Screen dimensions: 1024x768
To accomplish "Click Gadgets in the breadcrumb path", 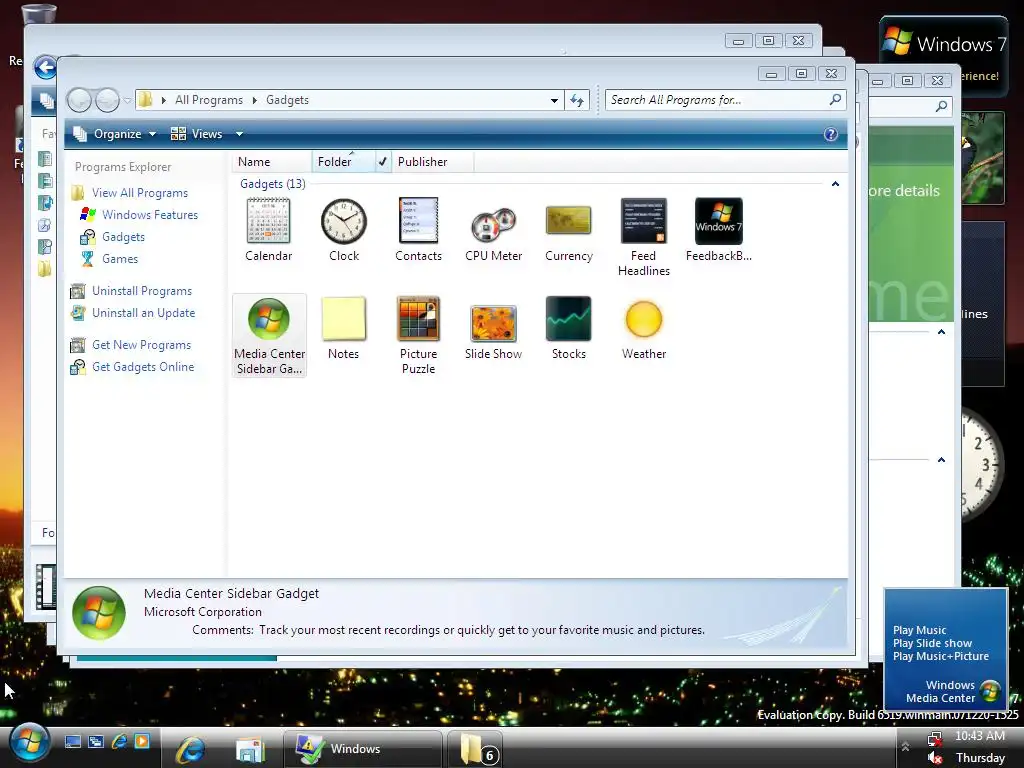I will (x=287, y=100).
